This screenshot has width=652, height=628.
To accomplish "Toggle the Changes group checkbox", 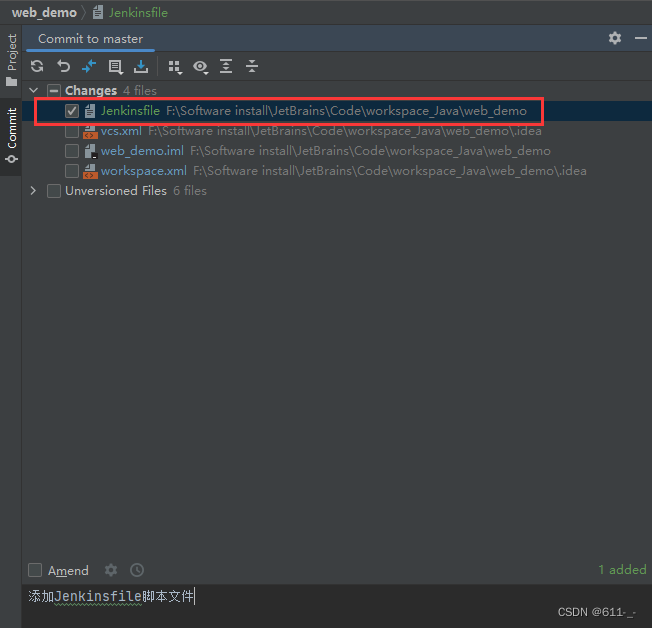I will point(54,91).
